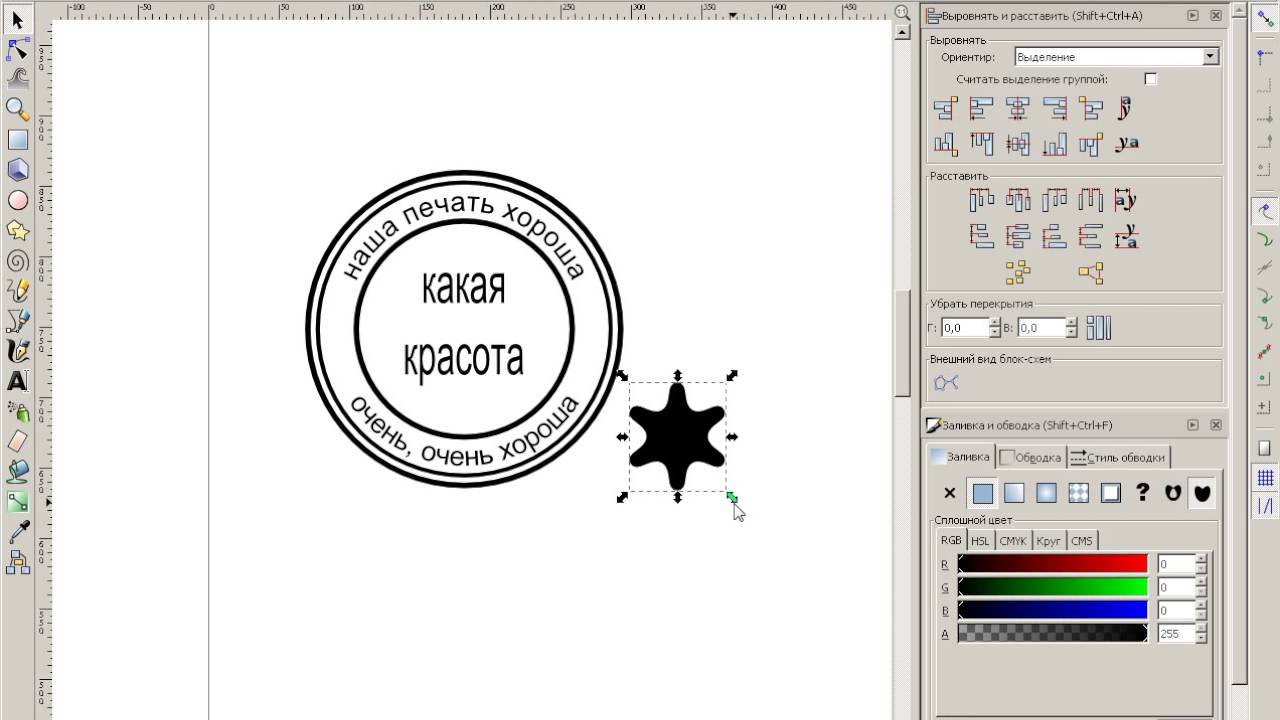Screen dimensions: 1280x720
Task: Select the Zoom magnifier tool
Action: pos(17,109)
